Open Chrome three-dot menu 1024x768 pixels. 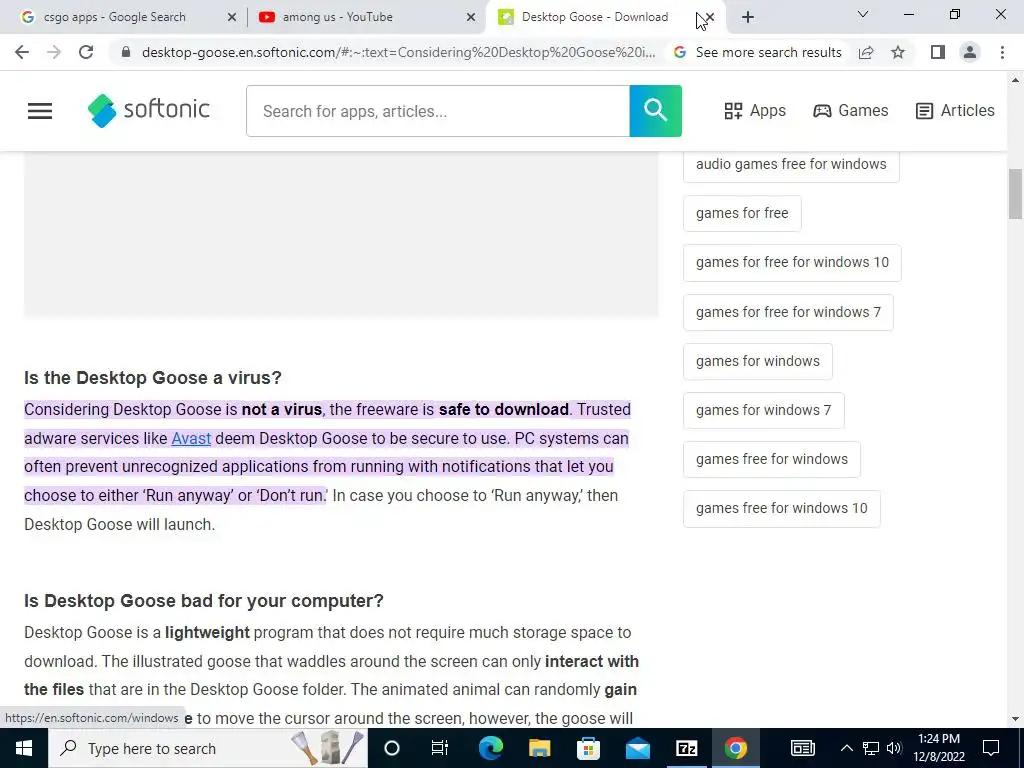(x=1002, y=52)
